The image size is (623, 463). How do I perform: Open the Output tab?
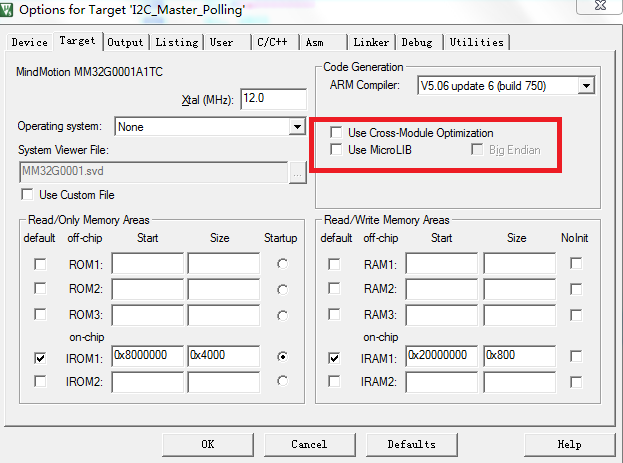pyautogui.click(x=126, y=42)
